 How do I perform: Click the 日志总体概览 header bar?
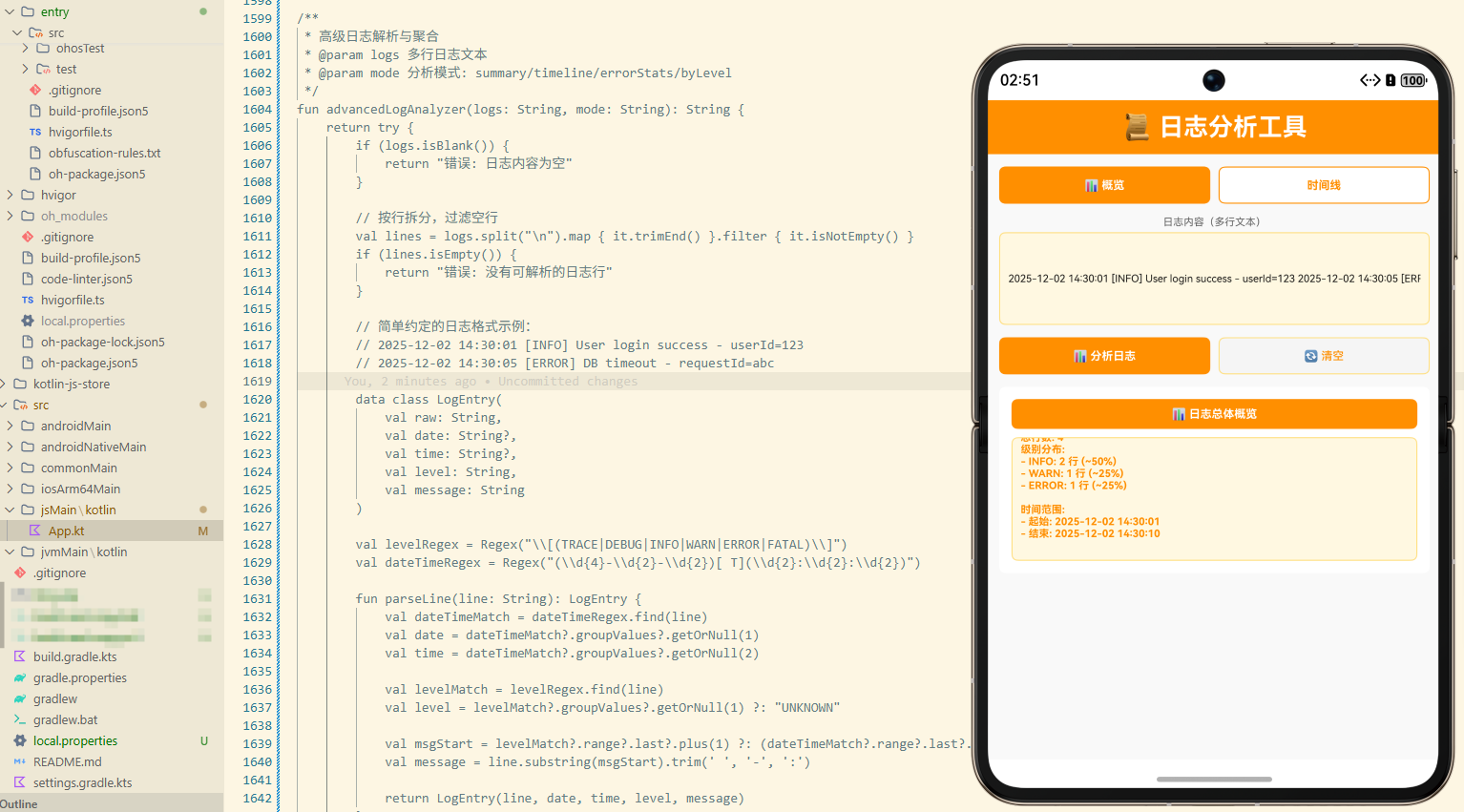point(1214,414)
